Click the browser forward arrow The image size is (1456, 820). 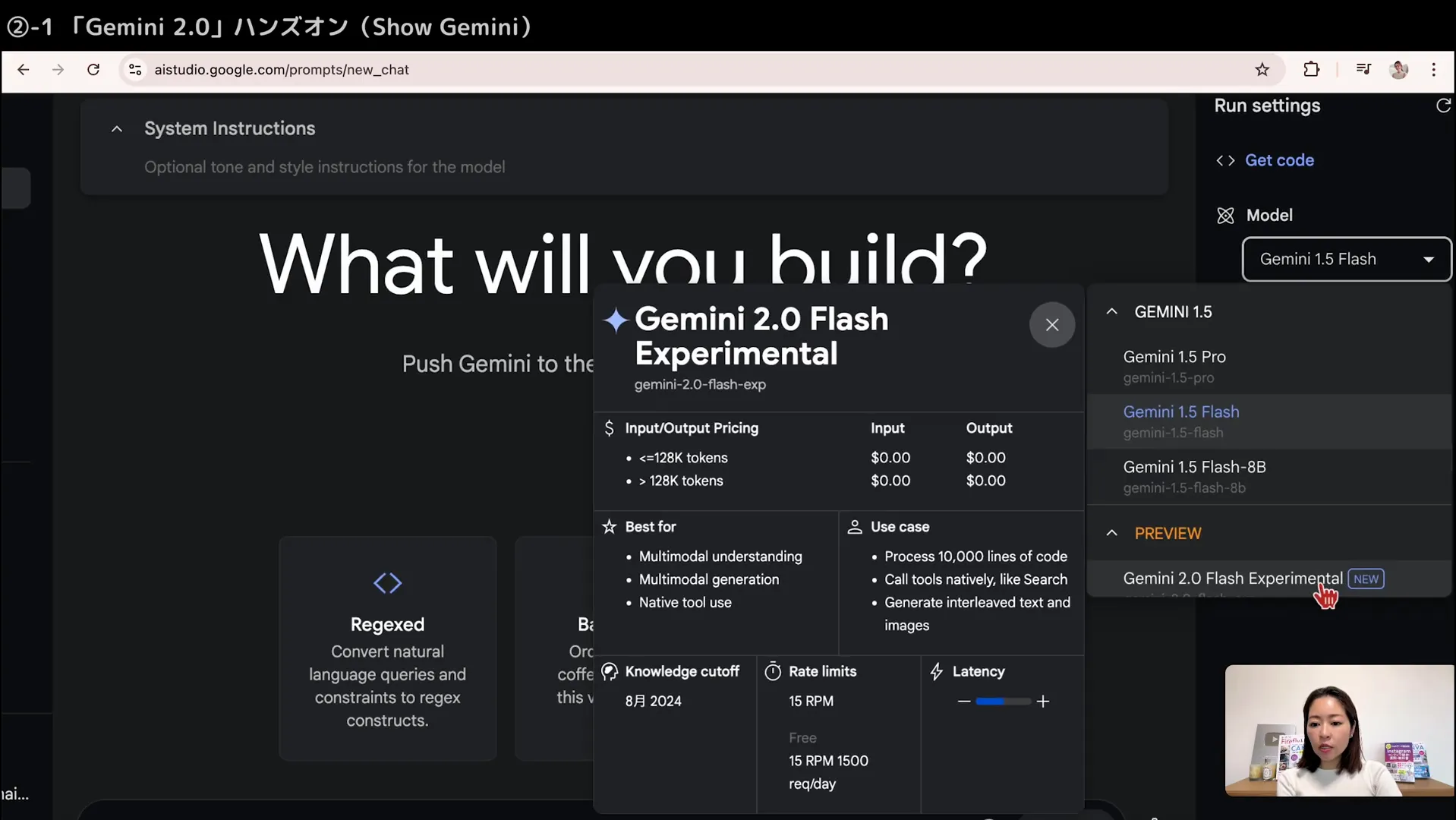(x=58, y=70)
